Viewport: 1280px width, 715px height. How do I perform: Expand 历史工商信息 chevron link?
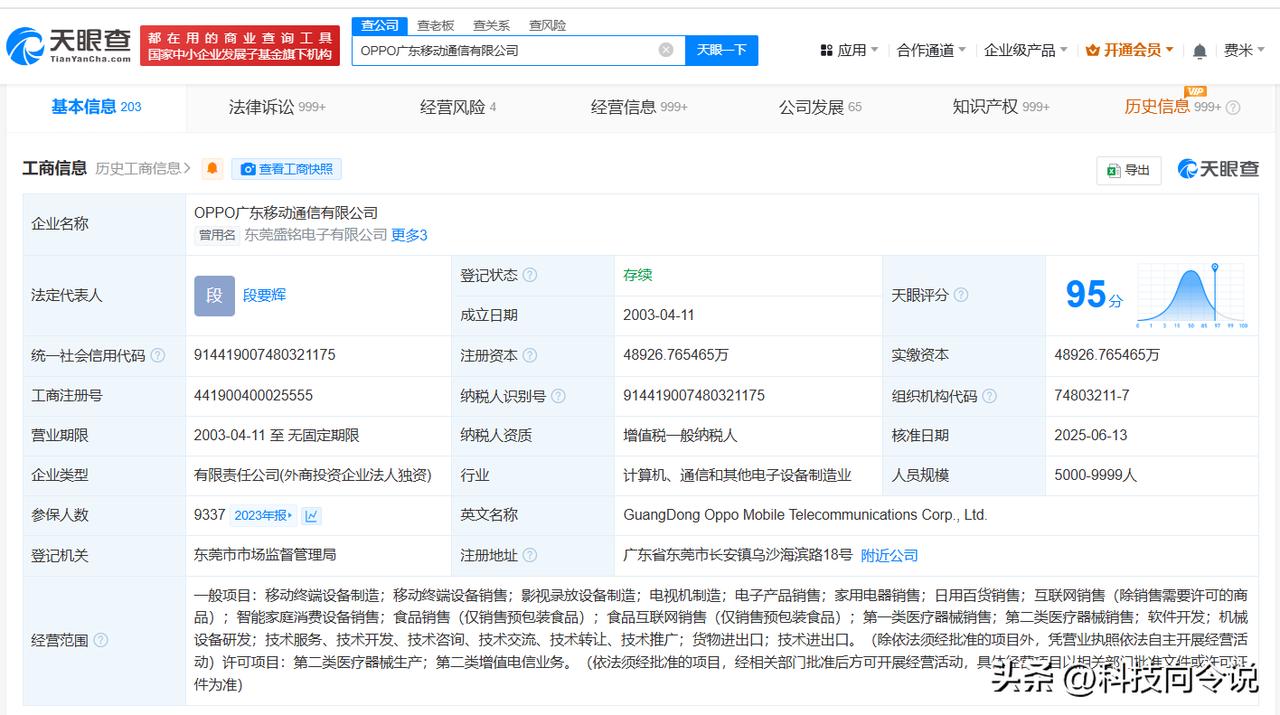coord(143,169)
